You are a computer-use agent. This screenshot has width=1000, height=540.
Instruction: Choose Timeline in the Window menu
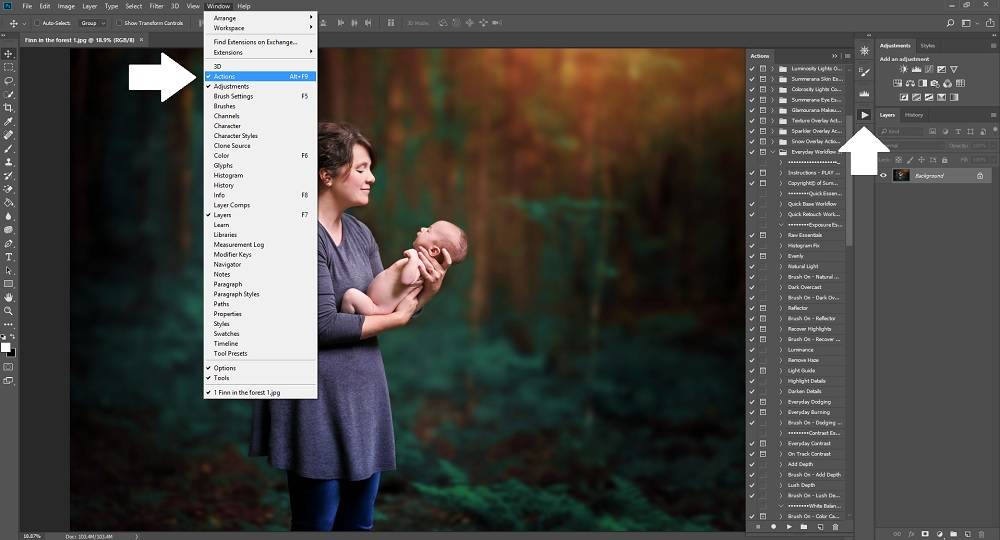point(260,344)
